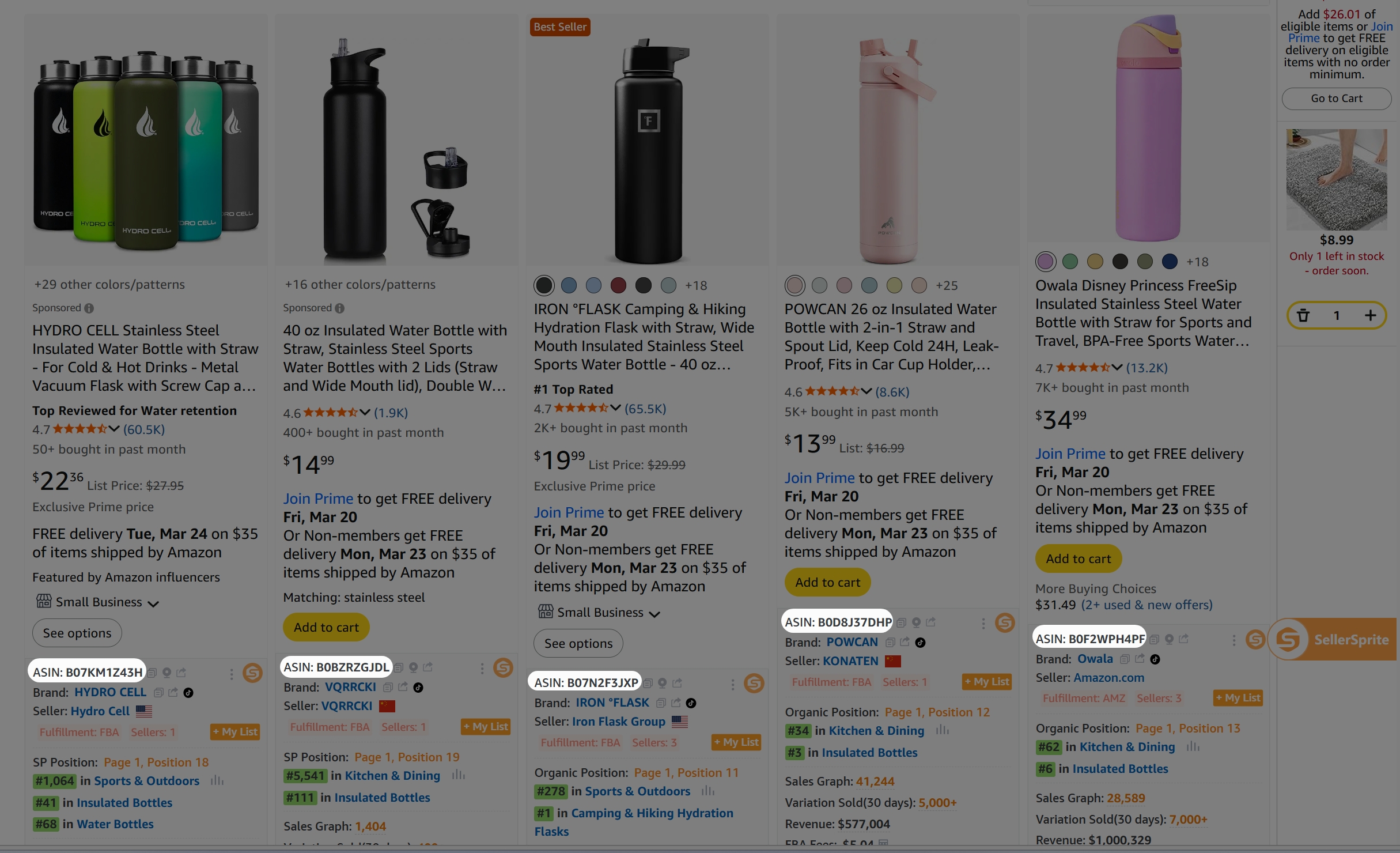Click the $8.99 bath mat thumbnail
The width and height of the screenshot is (1400, 853).
click(x=1337, y=180)
